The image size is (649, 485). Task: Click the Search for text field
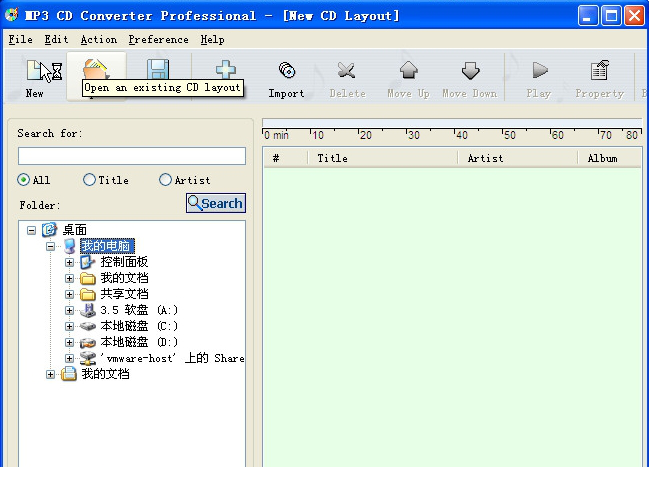(x=132, y=156)
